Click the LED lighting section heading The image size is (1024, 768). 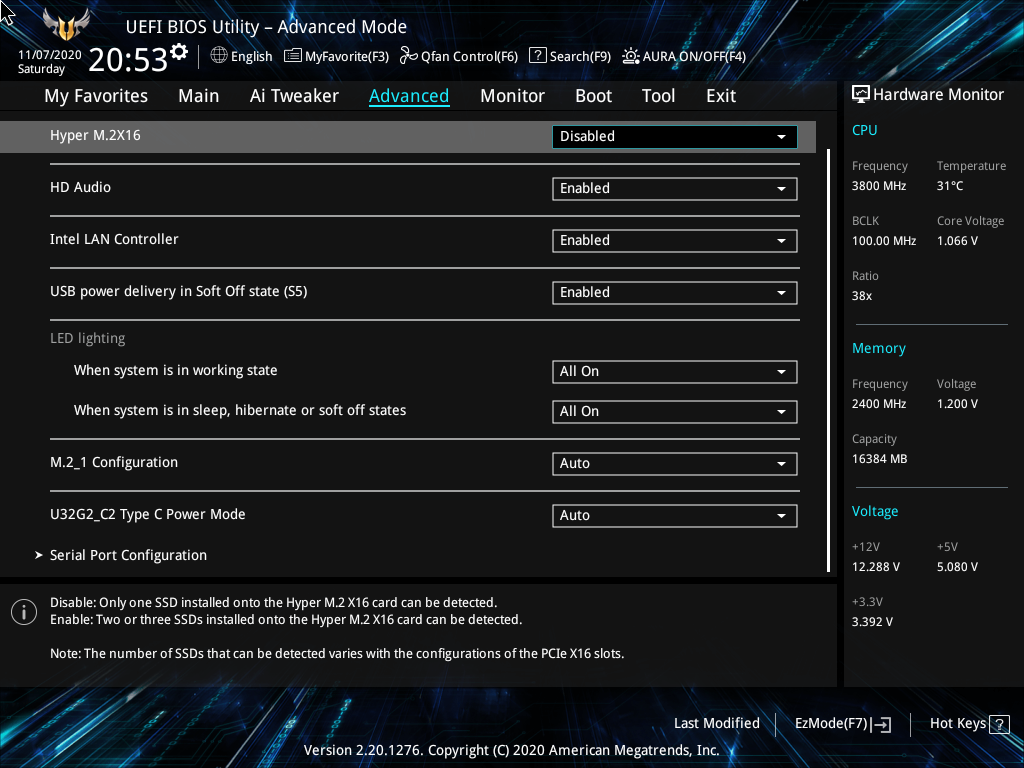point(88,338)
